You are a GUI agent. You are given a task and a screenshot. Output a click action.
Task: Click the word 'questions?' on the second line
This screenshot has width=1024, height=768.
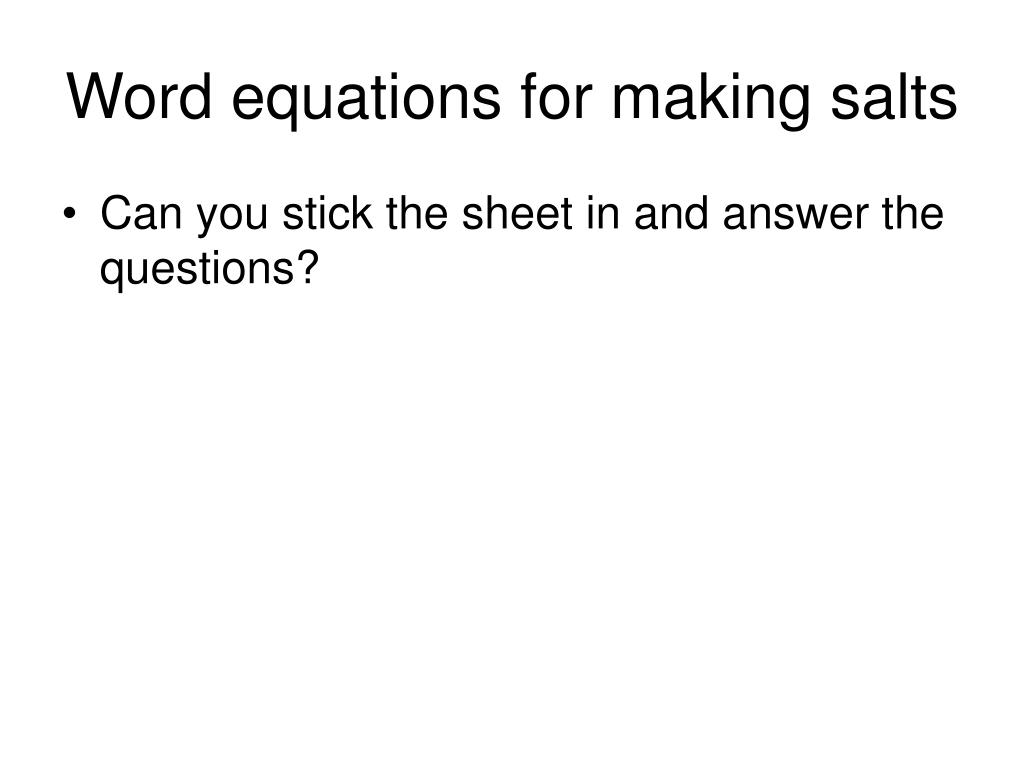coord(209,269)
